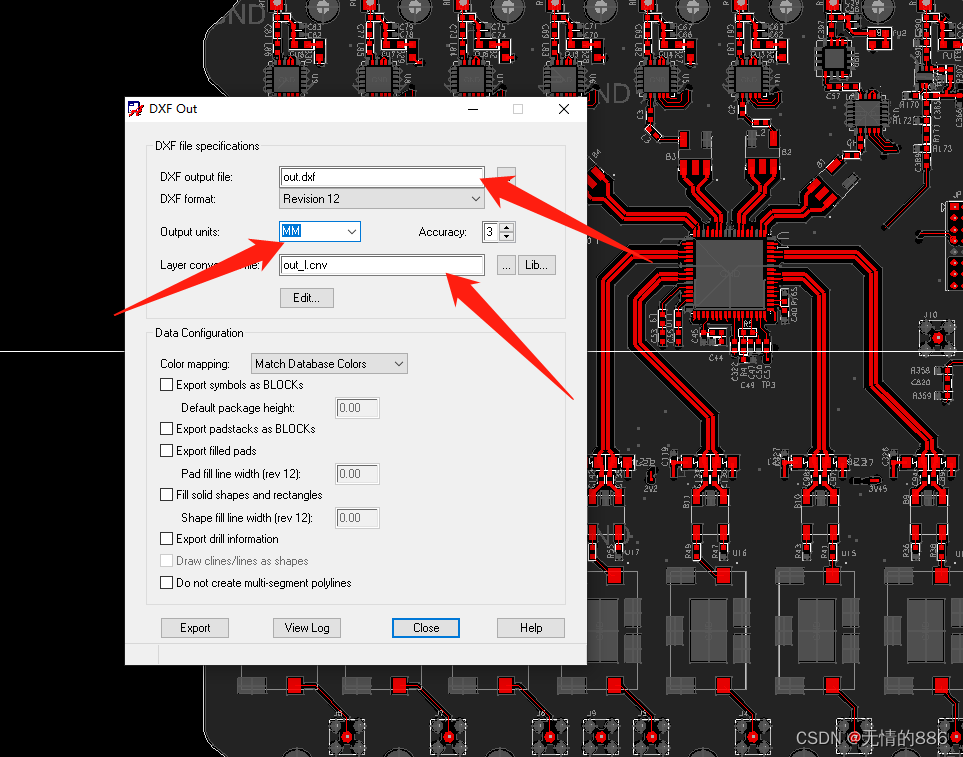Click the Accuracy number field
This screenshot has height=757, width=963.
pyautogui.click(x=491, y=232)
